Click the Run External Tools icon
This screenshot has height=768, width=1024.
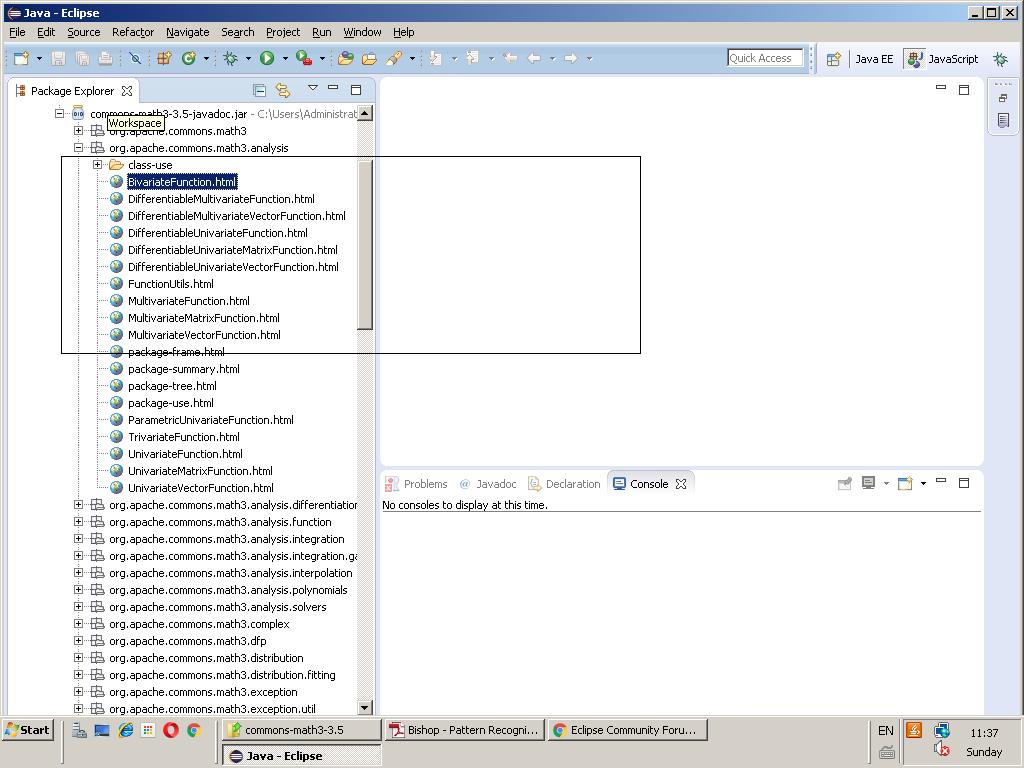(x=304, y=58)
